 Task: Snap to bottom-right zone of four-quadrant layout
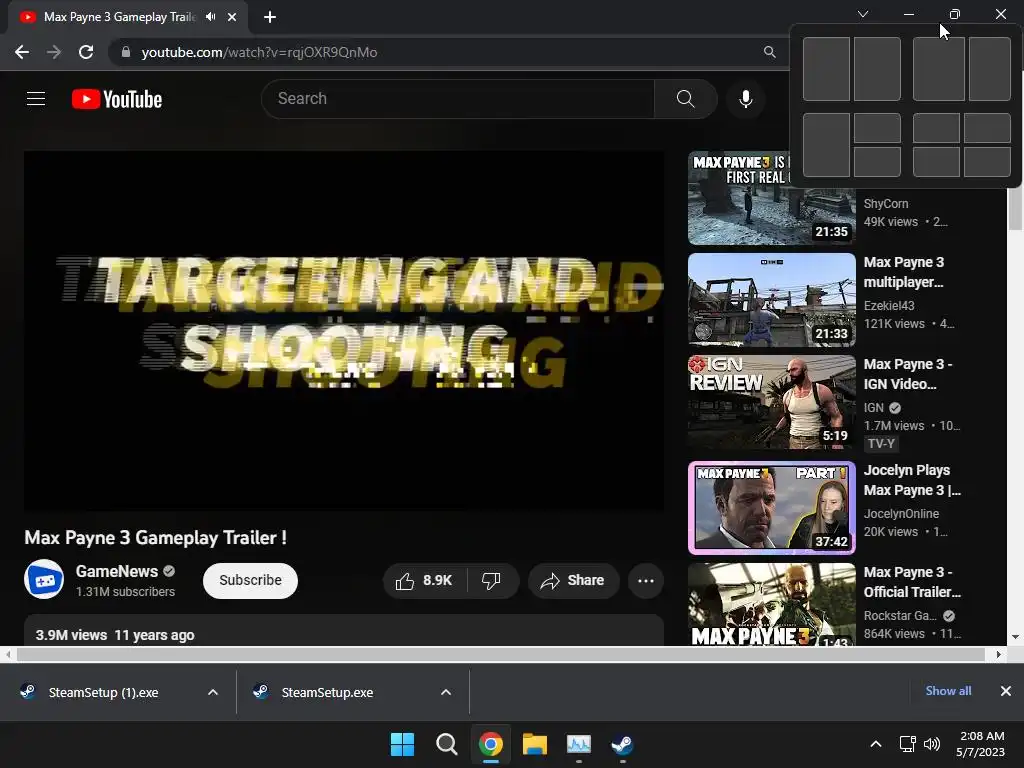point(987,162)
